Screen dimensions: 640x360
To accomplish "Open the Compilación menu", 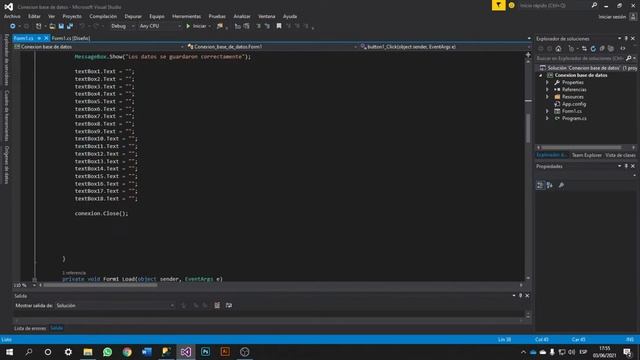I will 103,16.
